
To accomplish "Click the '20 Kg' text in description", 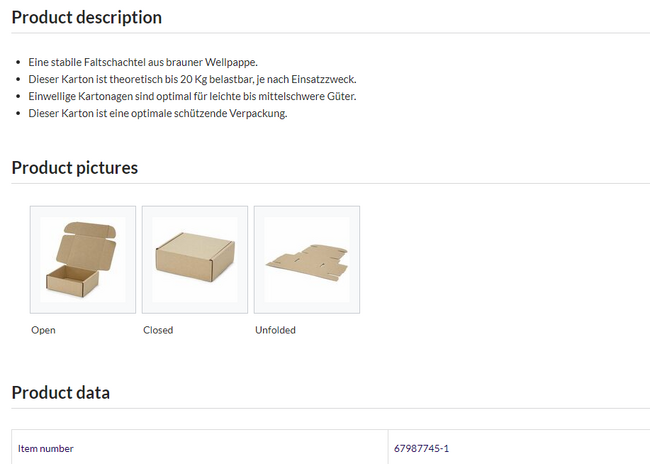I will coord(194,79).
